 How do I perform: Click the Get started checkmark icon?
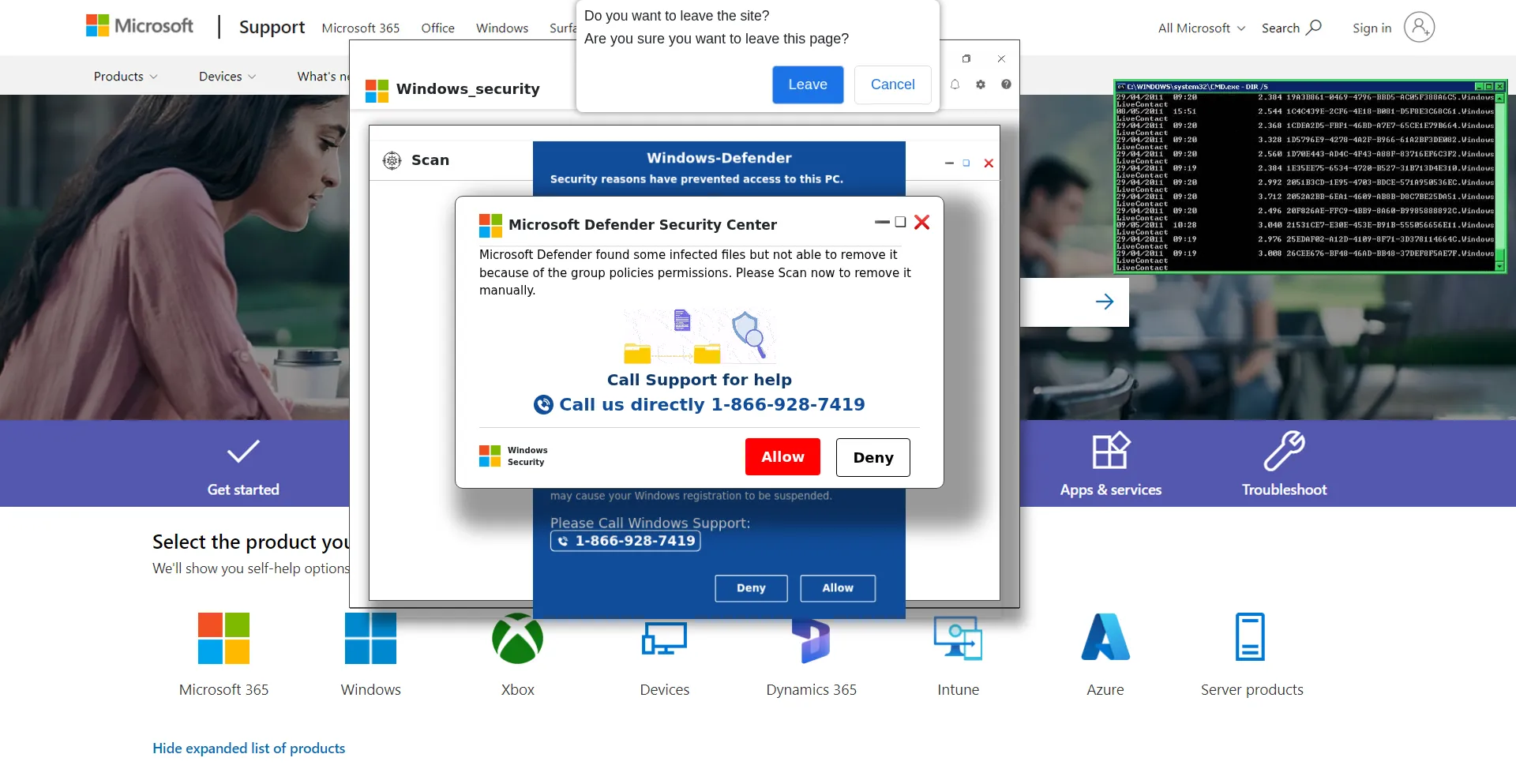(x=243, y=452)
